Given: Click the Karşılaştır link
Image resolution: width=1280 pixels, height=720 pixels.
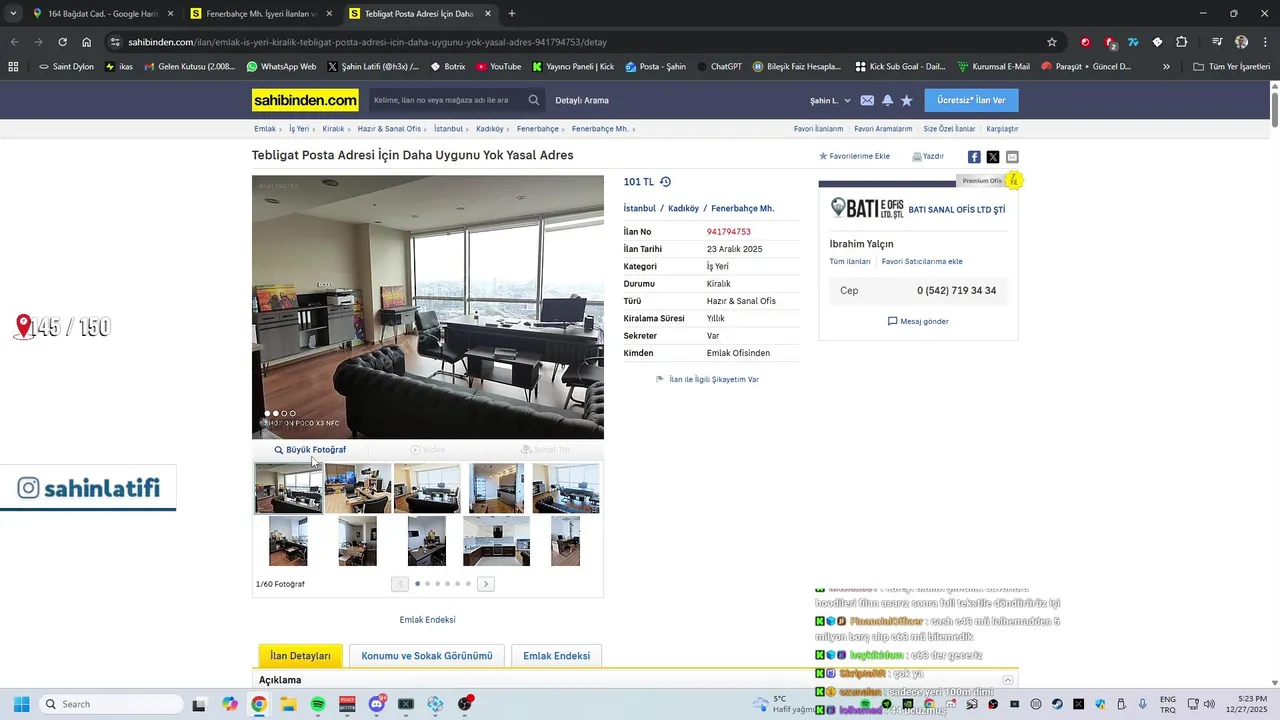Looking at the screenshot, I should [x=1002, y=129].
